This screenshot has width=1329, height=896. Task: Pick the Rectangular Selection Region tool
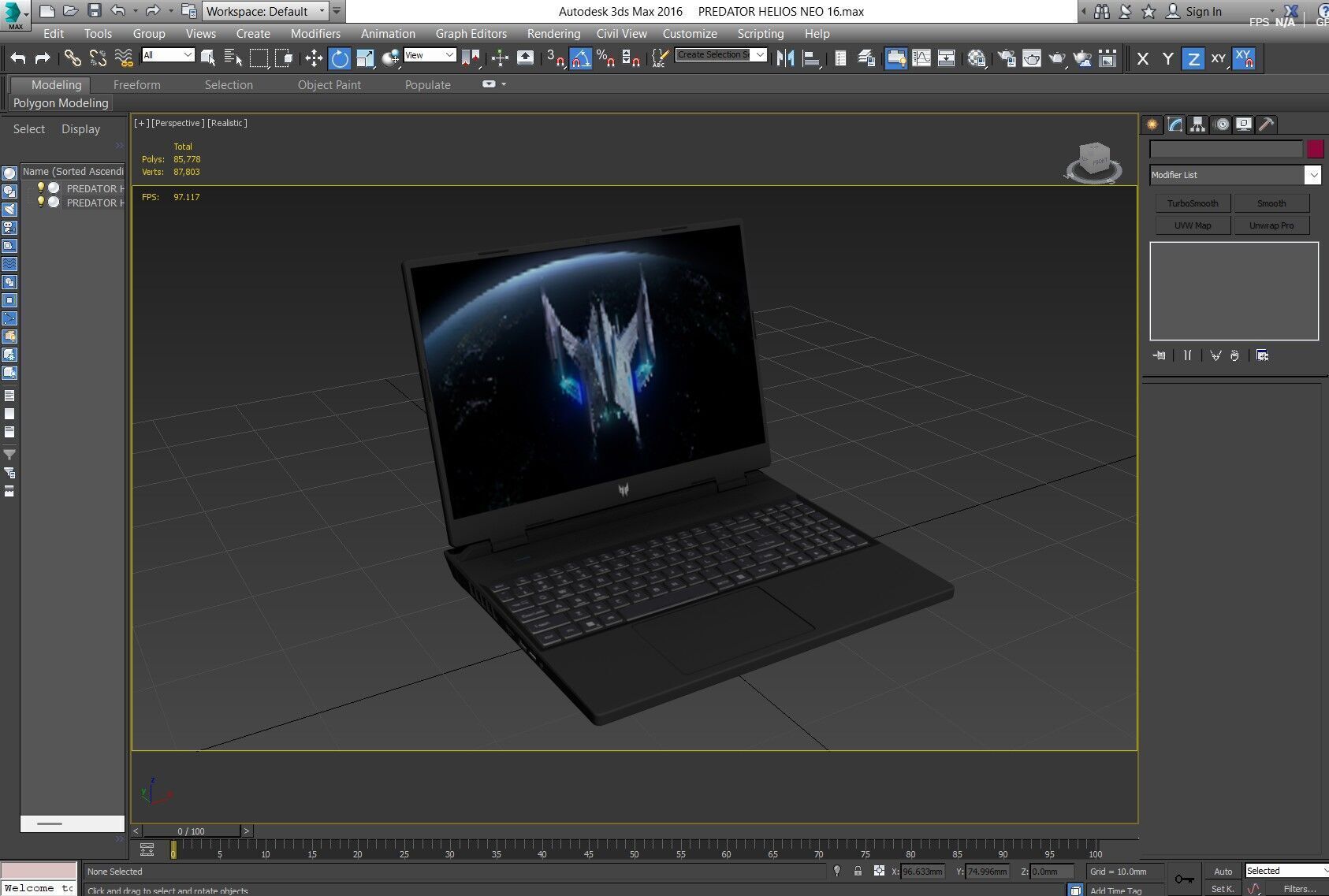259,58
